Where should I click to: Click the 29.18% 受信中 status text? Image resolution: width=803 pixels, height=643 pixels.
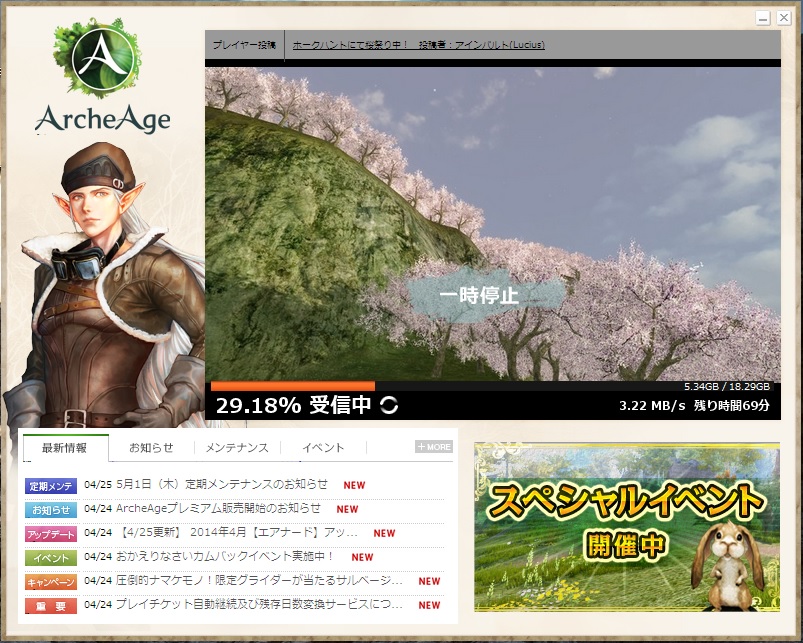click(293, 405)
